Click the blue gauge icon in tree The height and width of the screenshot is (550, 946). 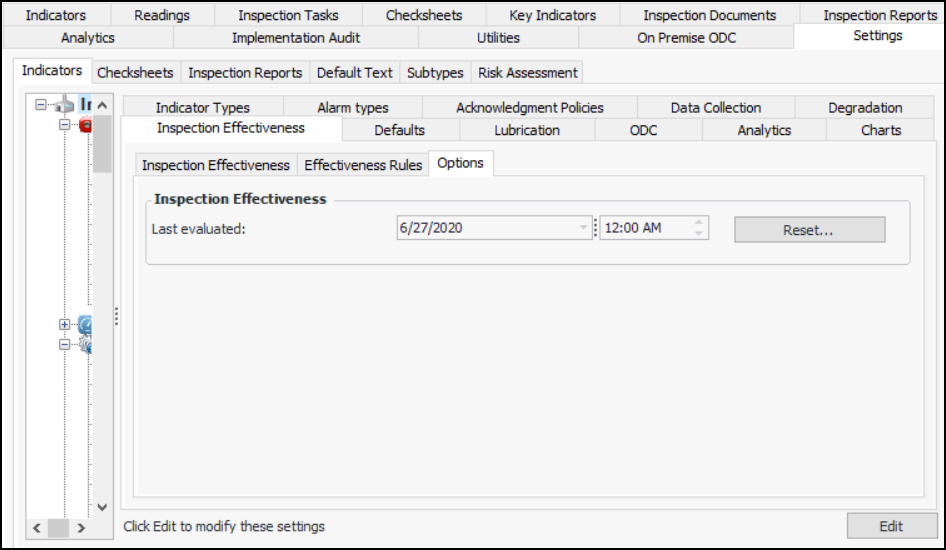point(85,324)
